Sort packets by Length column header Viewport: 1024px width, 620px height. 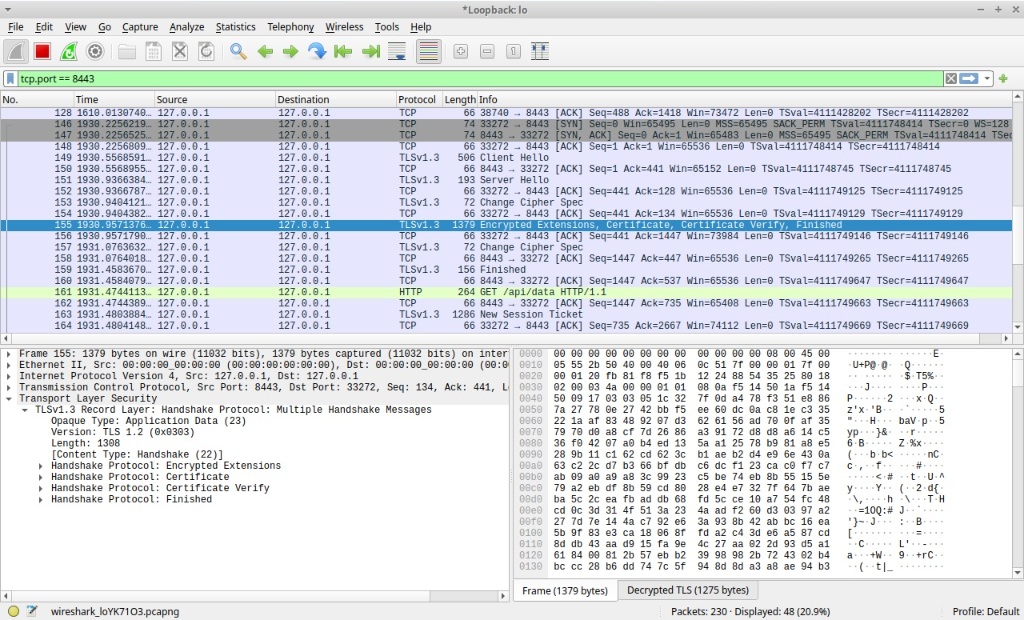(460, 99)
